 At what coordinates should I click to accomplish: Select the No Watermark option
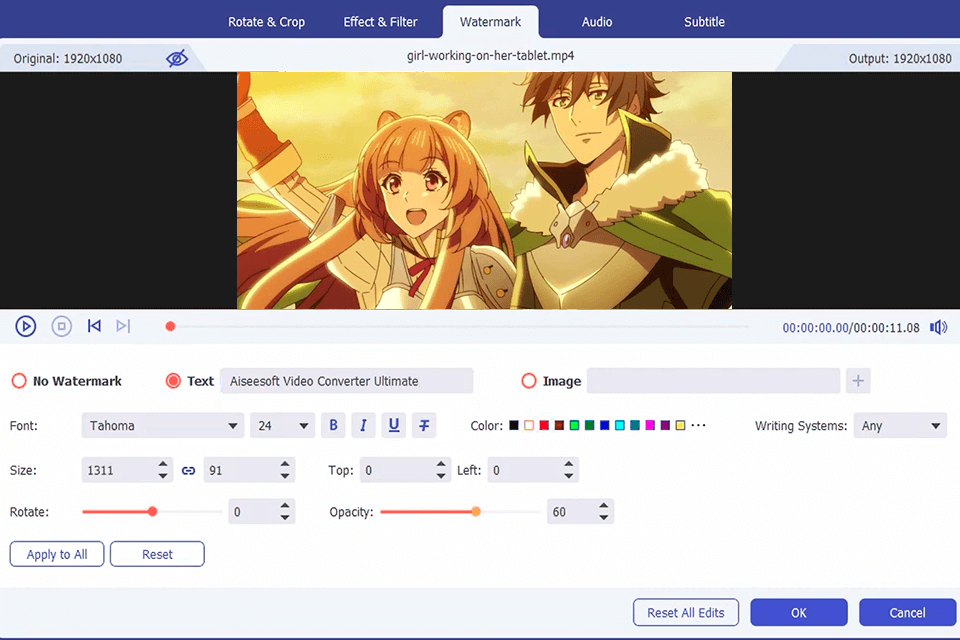(18, 381)
